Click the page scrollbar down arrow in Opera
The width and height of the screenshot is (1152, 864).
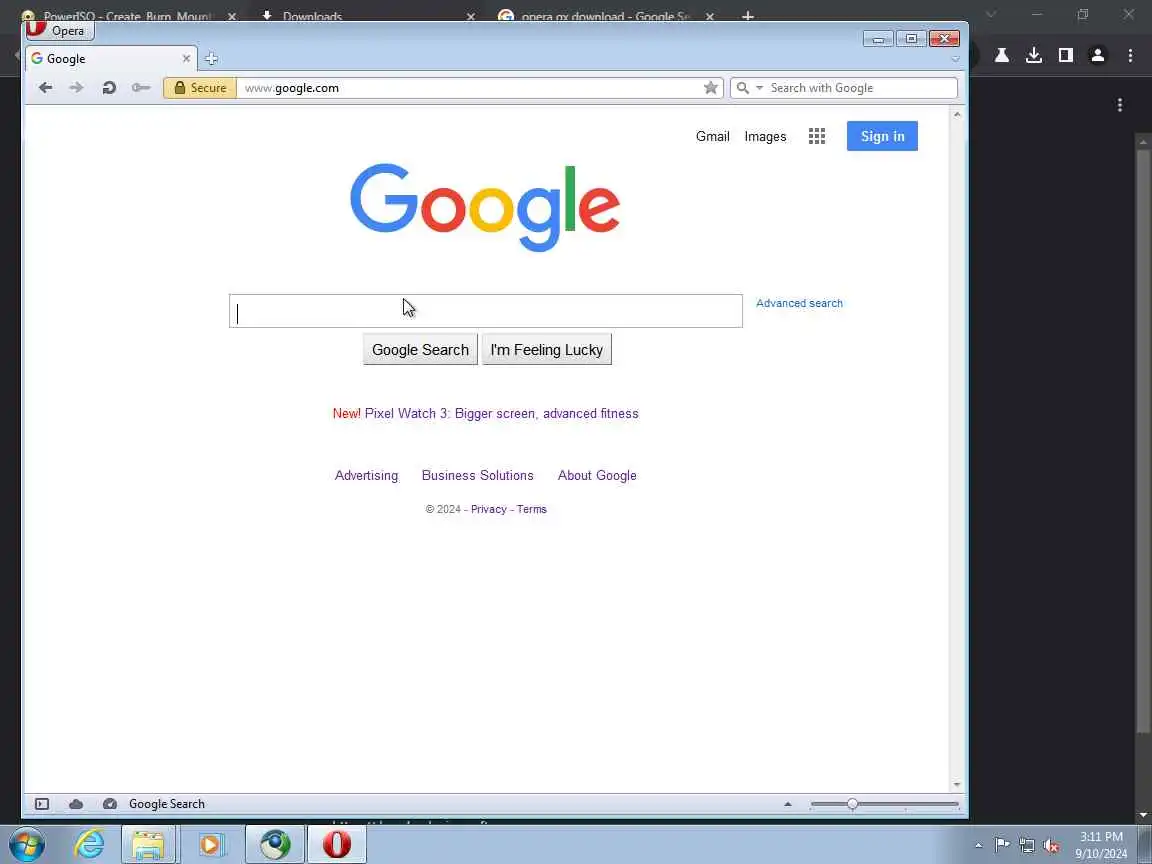(x=957, y=785)
